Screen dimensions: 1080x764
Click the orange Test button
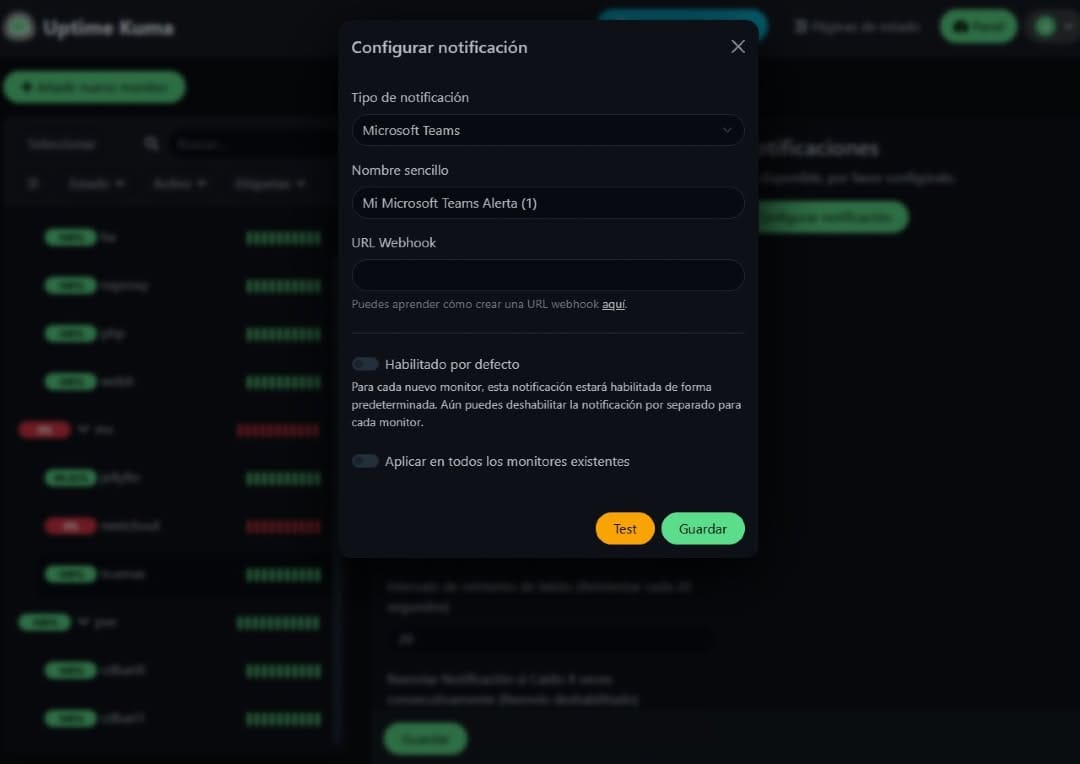625,529
